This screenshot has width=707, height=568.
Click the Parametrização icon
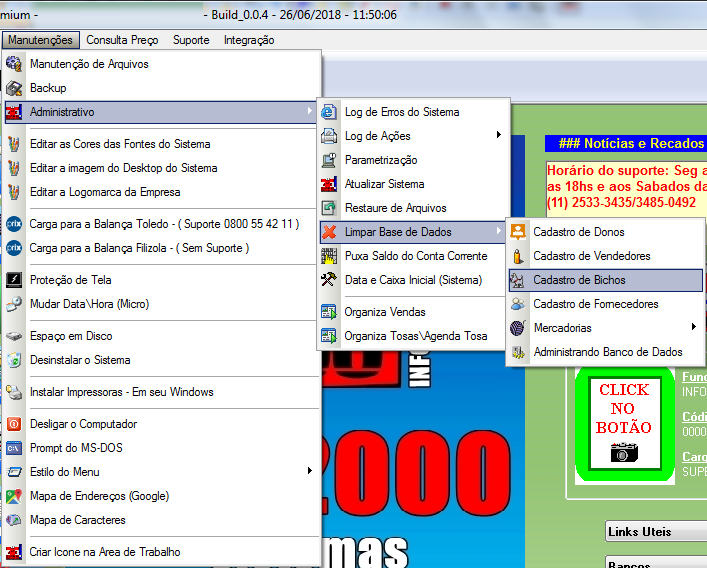pos(328,160)
